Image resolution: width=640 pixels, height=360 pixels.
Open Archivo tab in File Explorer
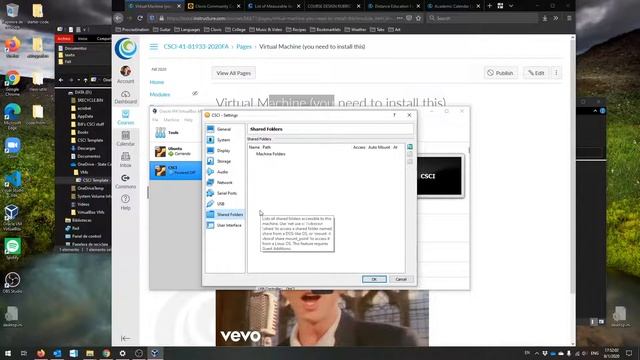[64, 38]
